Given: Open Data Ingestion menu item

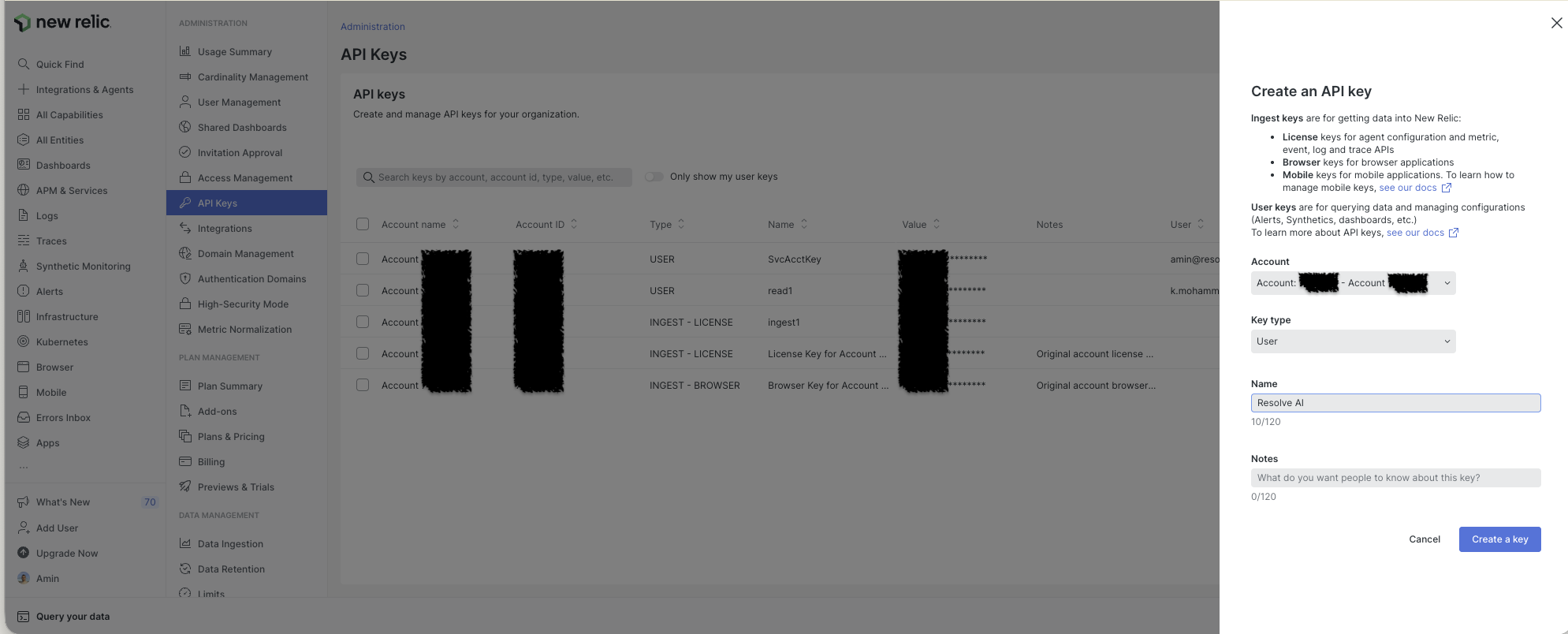Looking at the screenshot, I should (x=247, y=543).
